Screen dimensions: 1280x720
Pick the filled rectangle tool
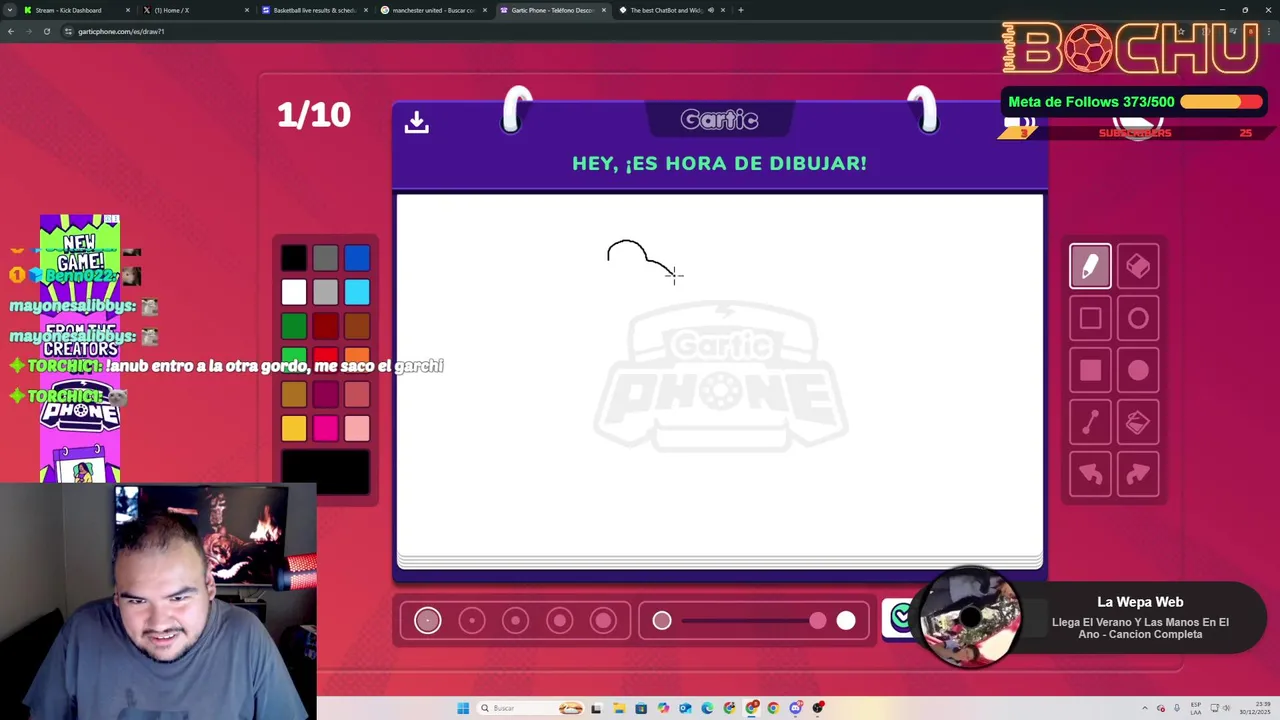point(1090,370)
